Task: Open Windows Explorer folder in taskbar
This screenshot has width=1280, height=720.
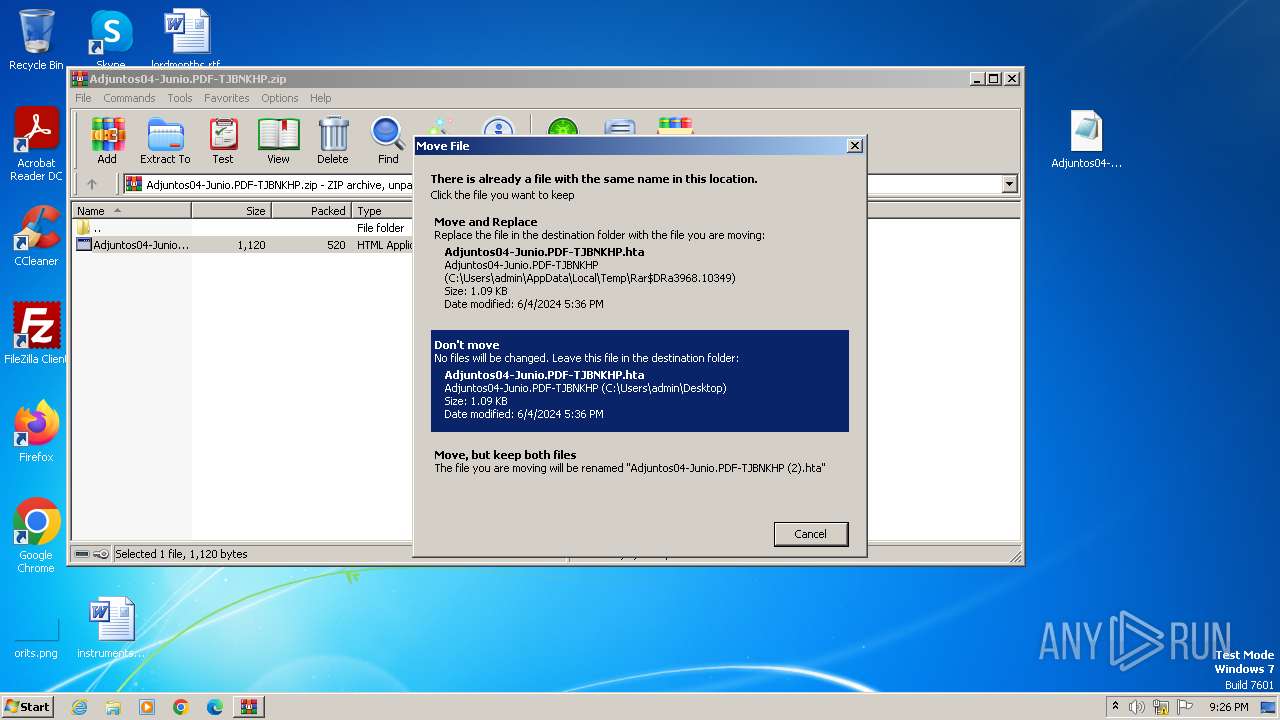Action: pos(113,707)
